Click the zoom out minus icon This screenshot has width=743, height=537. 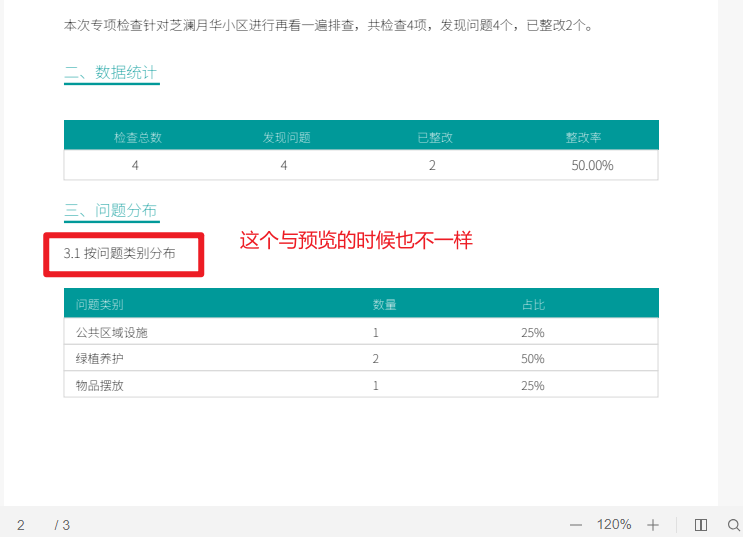(x=576, y=525)
